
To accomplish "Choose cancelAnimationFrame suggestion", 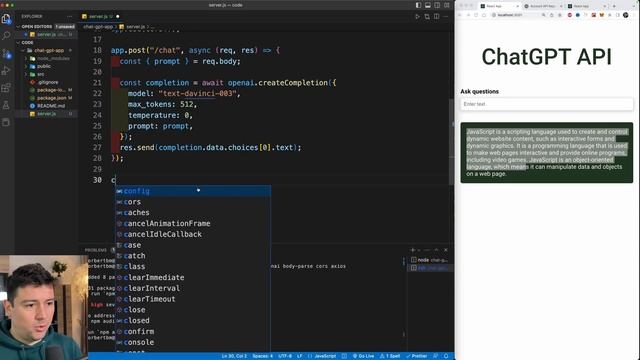I will click(193, 223).
